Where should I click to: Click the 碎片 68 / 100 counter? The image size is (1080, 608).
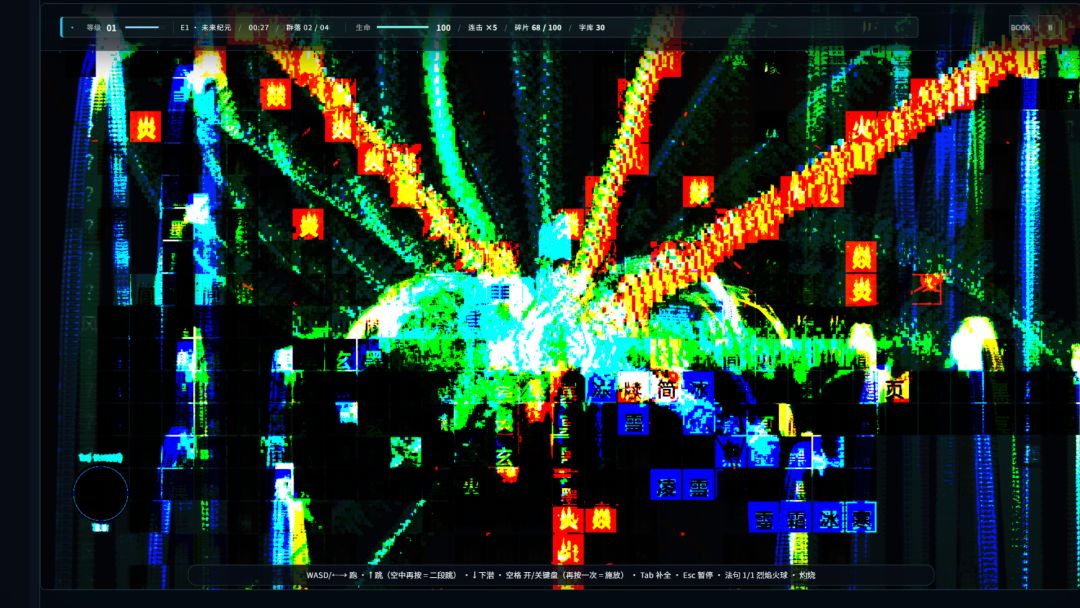538,28
